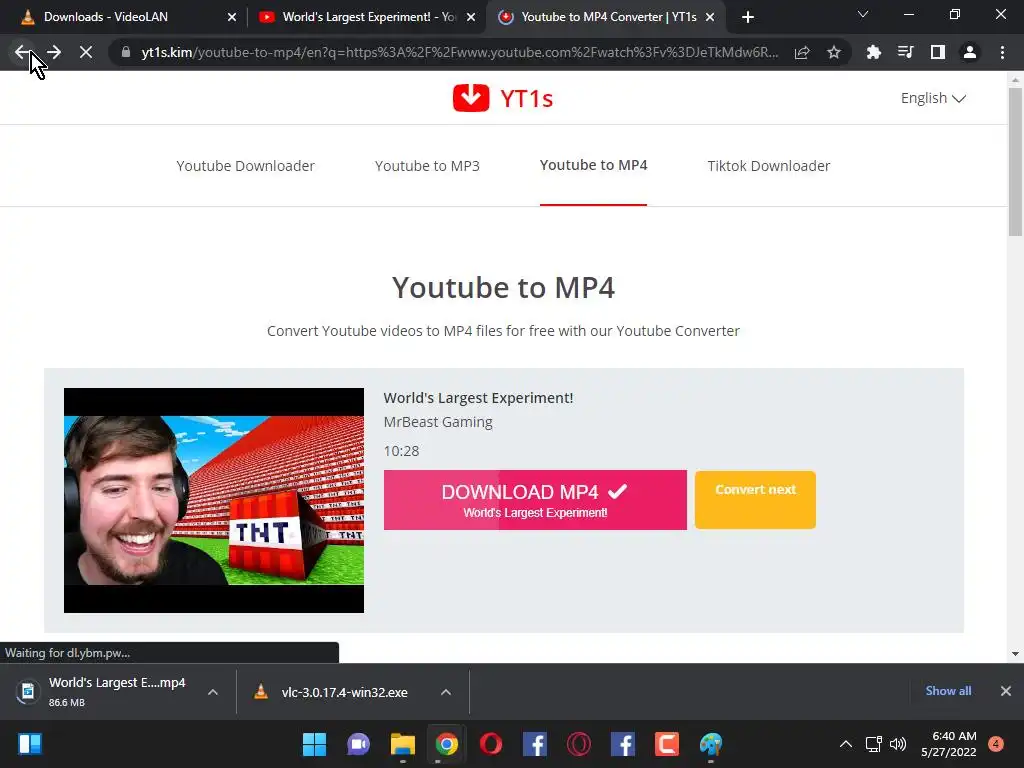Open the media control icon in toolbar
Image resolution: width=1024 pixels, height=768 pixels.
click(905, 52)
